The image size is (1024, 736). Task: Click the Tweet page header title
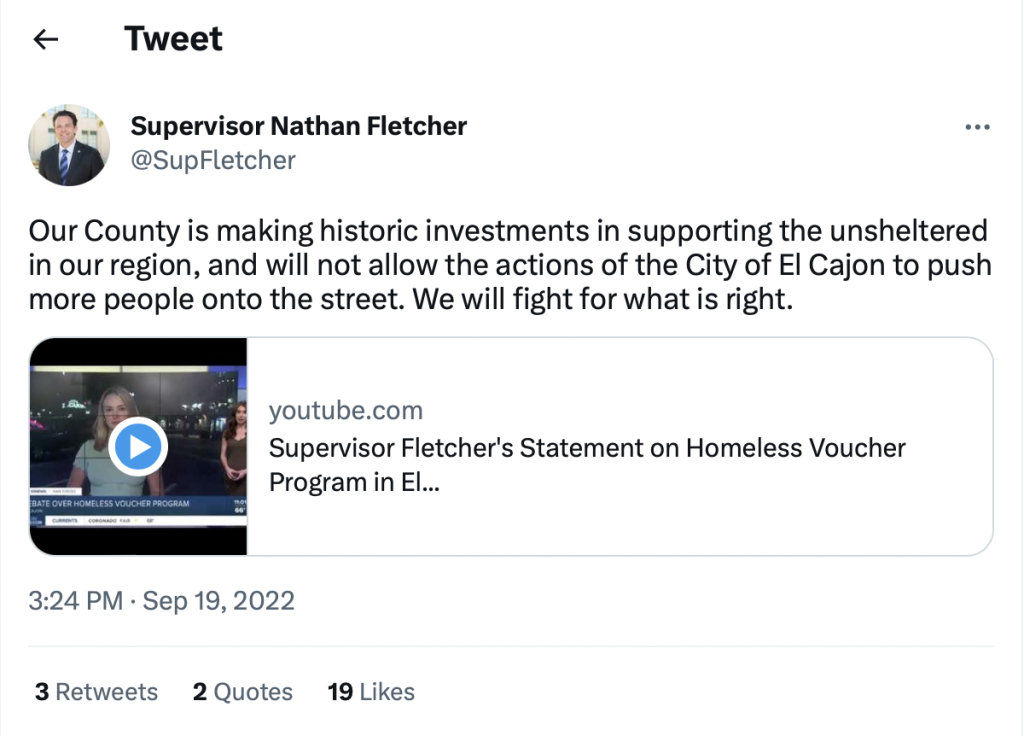click(x=173, y=39)
